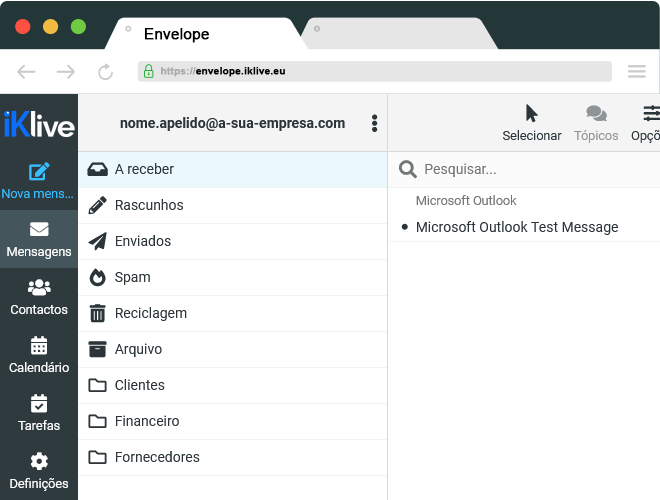Click the Pesquisar search field
The image size is (660, 500).
pyautogui.click(x=530, y=169)
